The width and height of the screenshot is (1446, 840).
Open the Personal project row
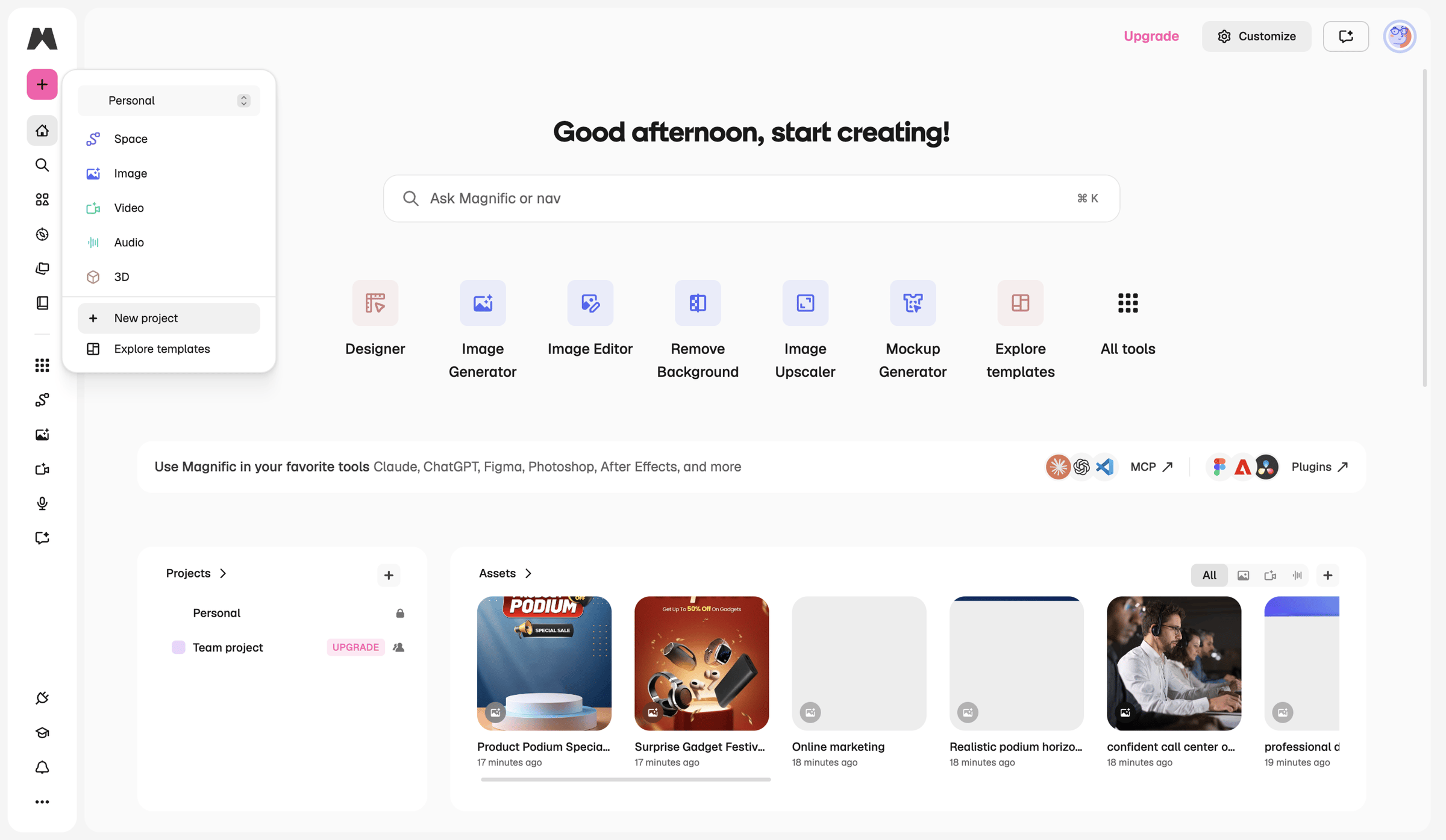(x=287, y=613)
